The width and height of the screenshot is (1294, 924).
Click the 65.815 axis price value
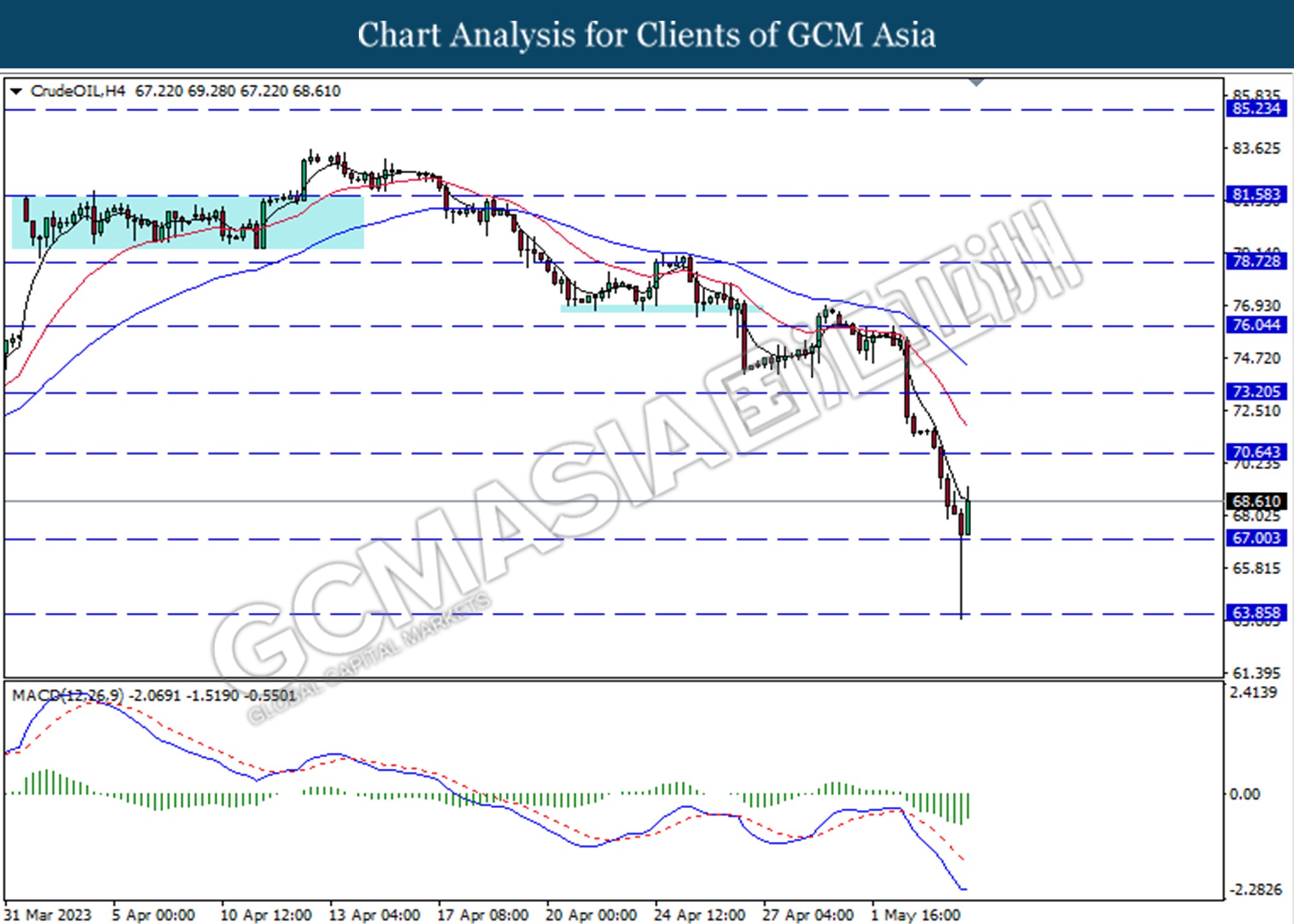1256,569
